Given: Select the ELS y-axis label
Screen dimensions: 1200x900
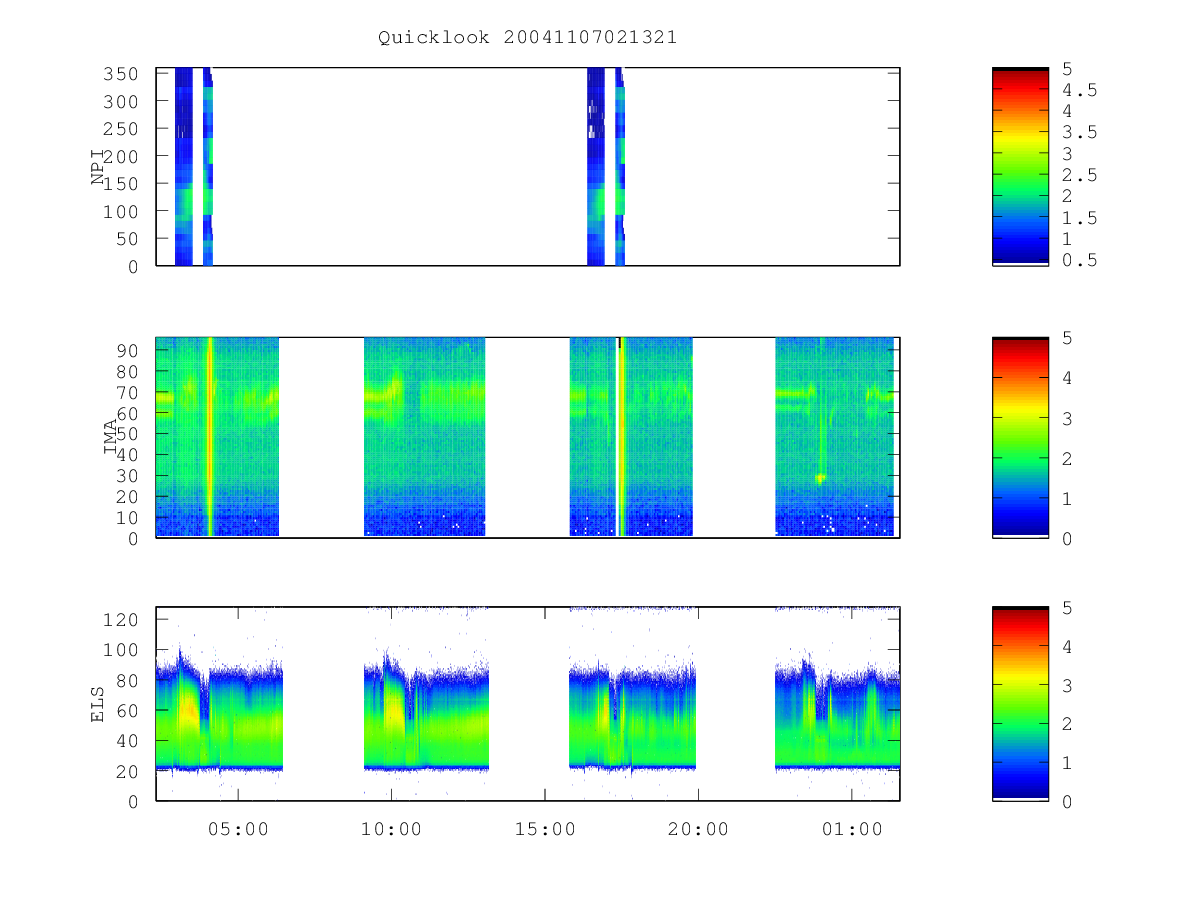Looking at the screenshot, I should click(98, 704).
